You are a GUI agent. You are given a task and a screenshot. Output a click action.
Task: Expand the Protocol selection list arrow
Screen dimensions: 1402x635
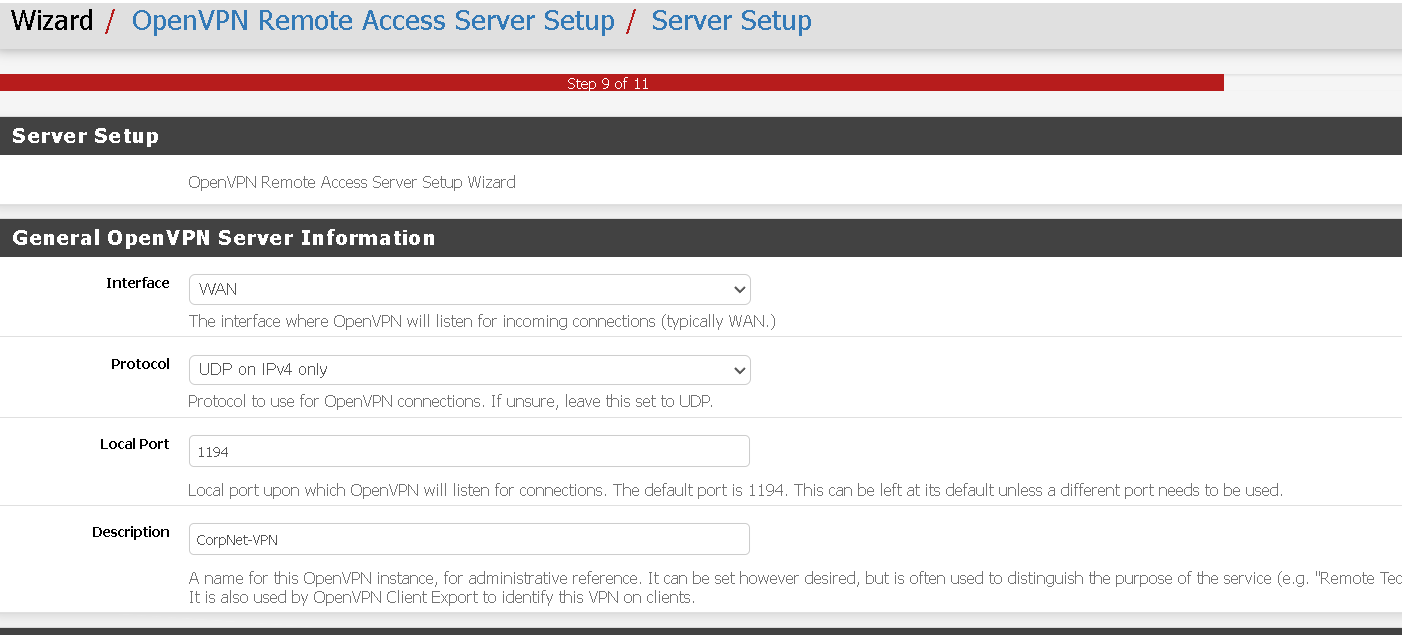[740, 370]
